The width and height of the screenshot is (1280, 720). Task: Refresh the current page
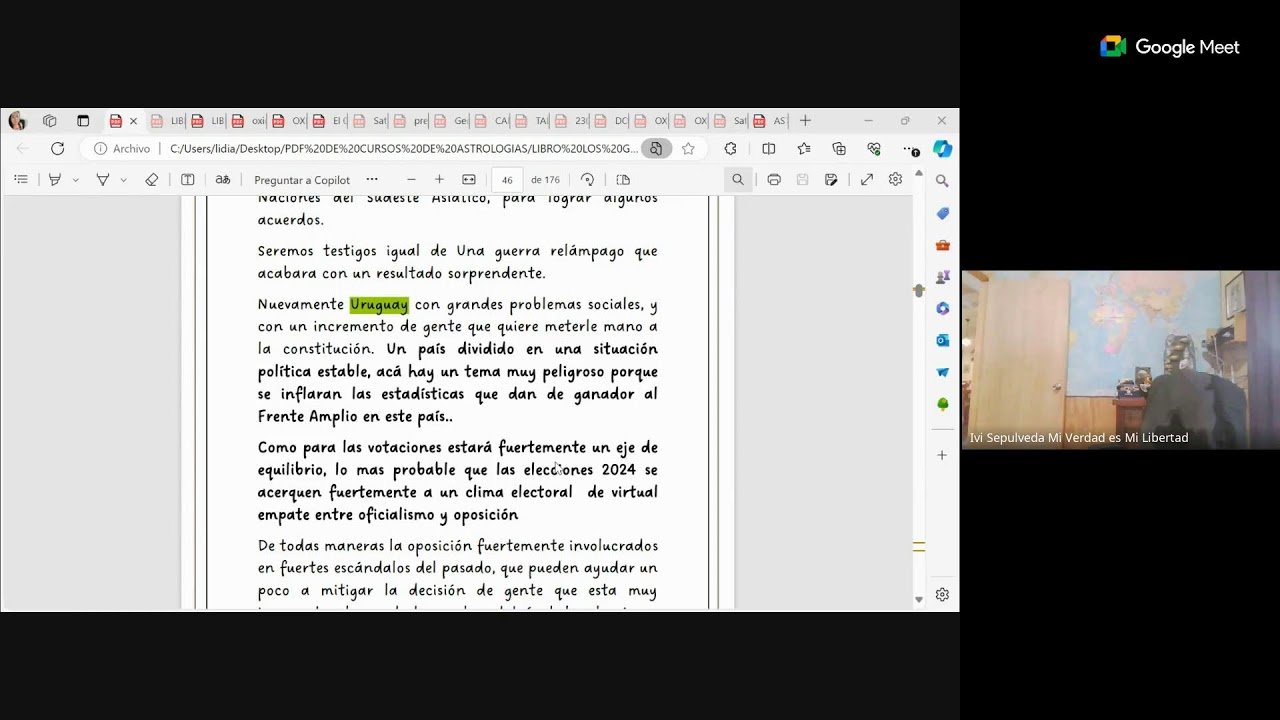[x=57, y=149]
